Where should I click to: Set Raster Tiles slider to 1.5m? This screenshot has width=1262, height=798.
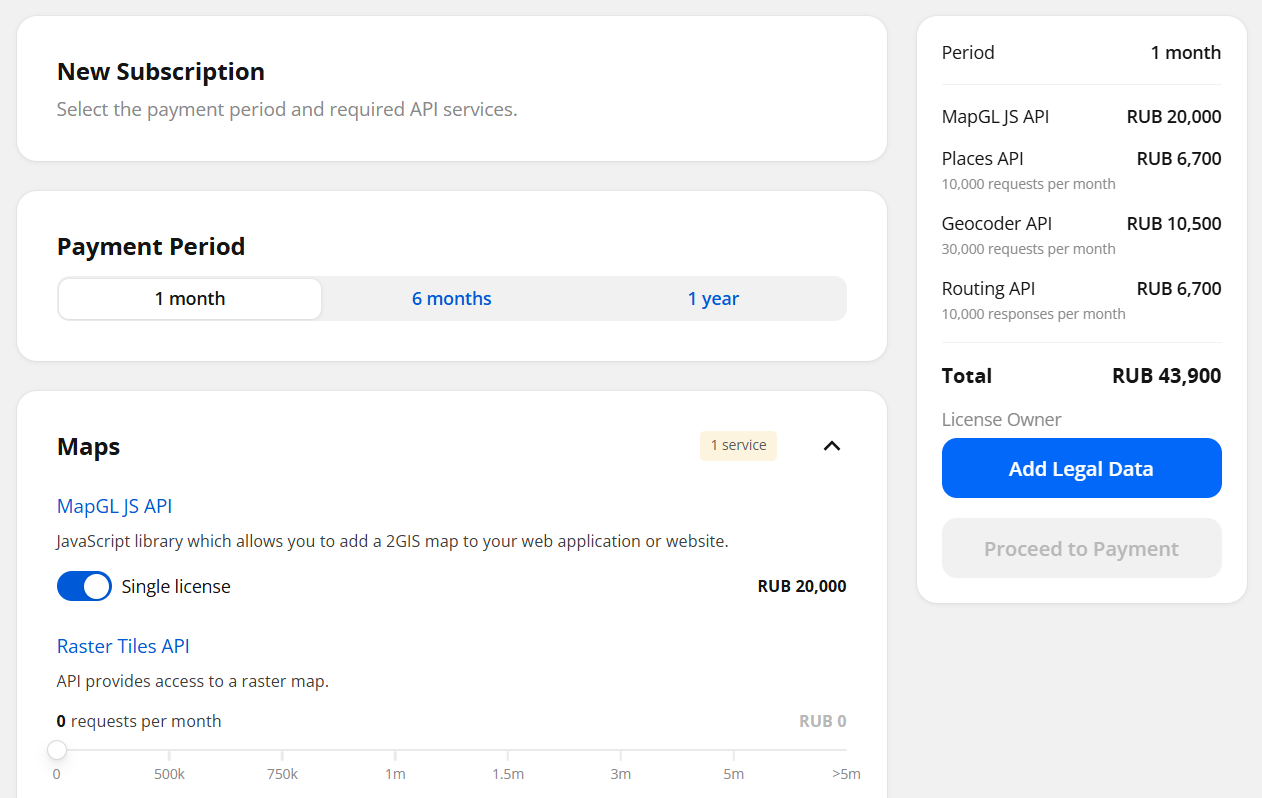pos(508,750)
